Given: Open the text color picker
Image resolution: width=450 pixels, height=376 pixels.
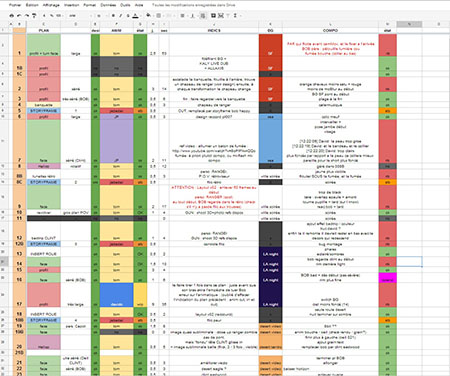Looking at the screenshot, I should [135, 16].
